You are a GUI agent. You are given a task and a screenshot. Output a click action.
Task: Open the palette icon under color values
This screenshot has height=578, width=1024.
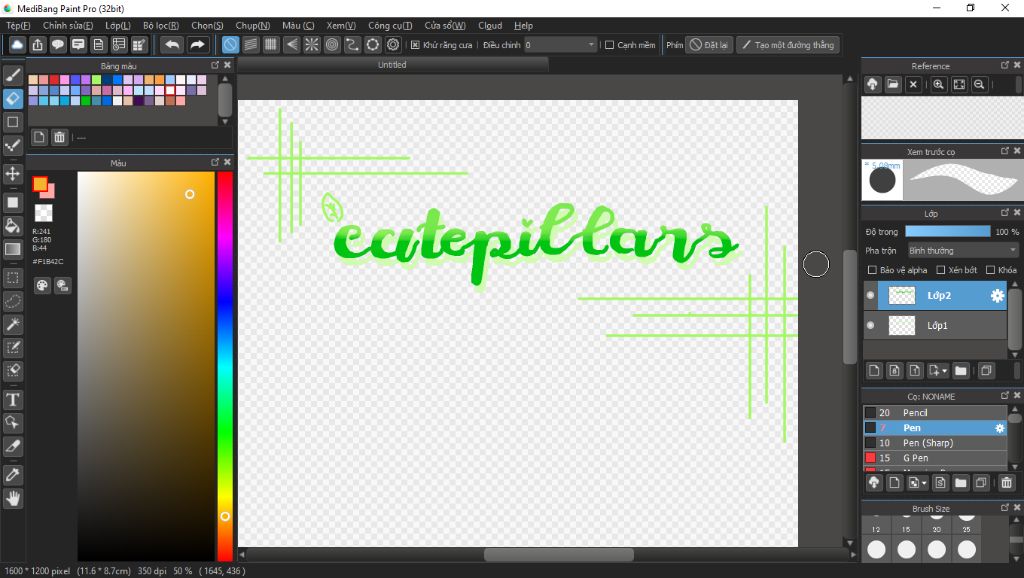(42, 285)
